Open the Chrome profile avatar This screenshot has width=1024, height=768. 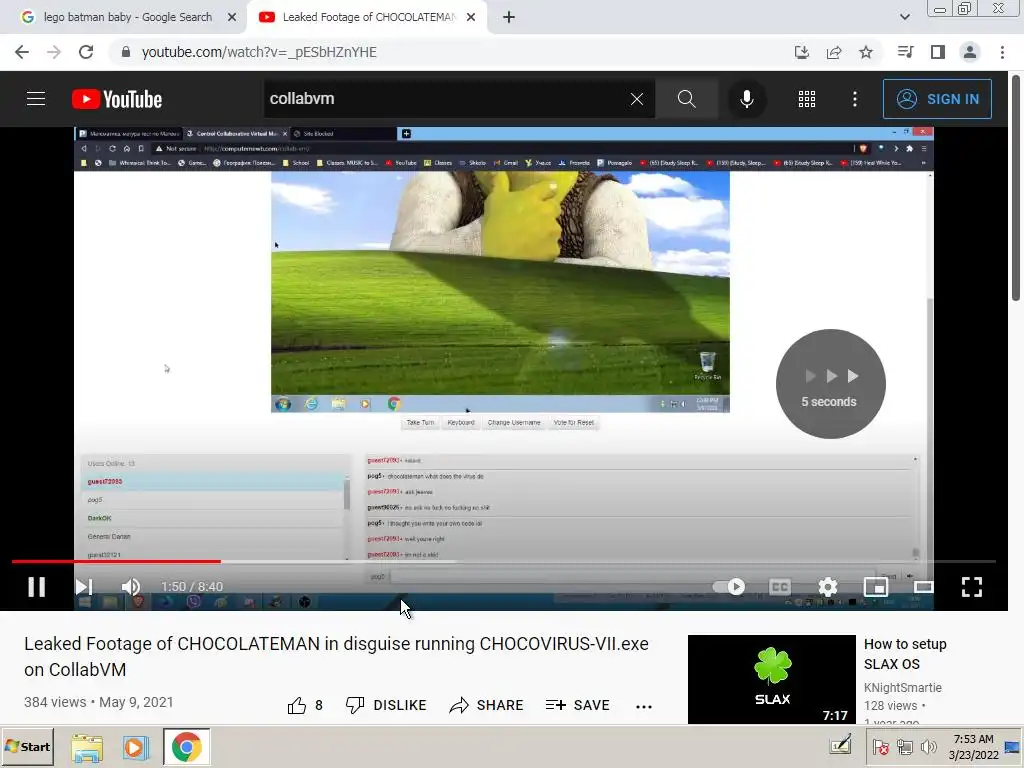[970, 52]
